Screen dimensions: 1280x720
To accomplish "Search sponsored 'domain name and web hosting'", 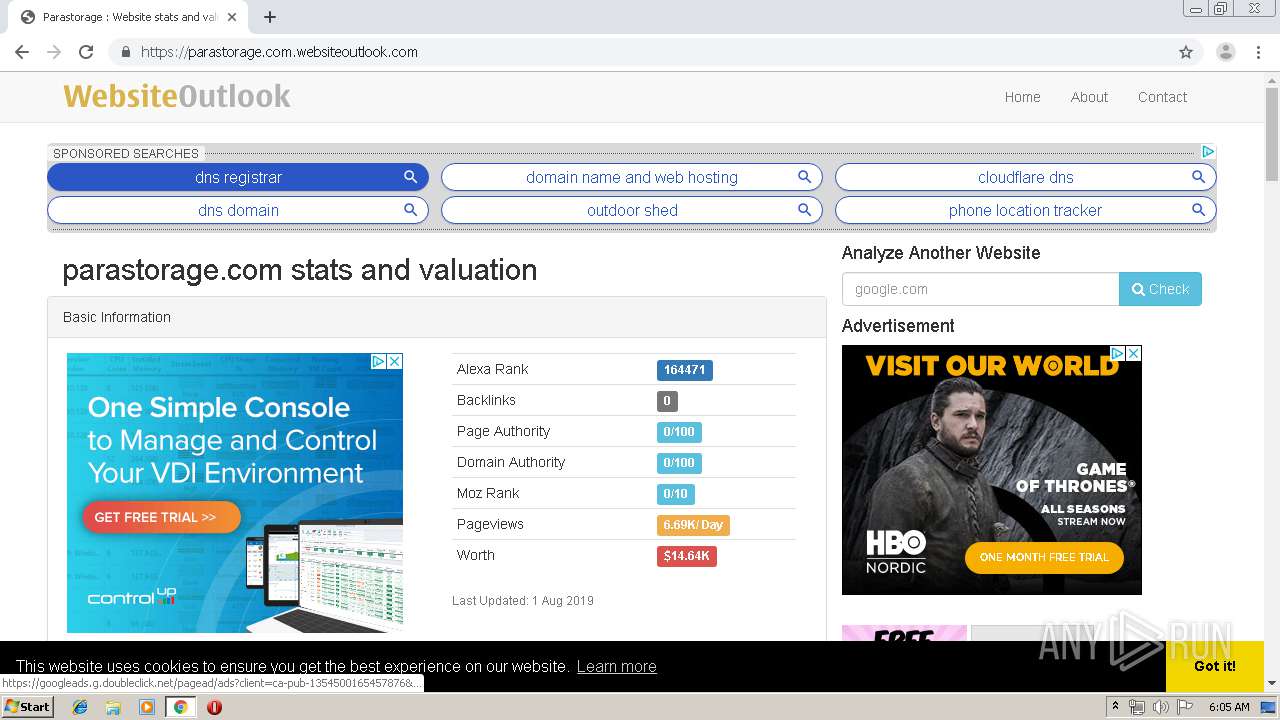I will click(x=632, y=177).
